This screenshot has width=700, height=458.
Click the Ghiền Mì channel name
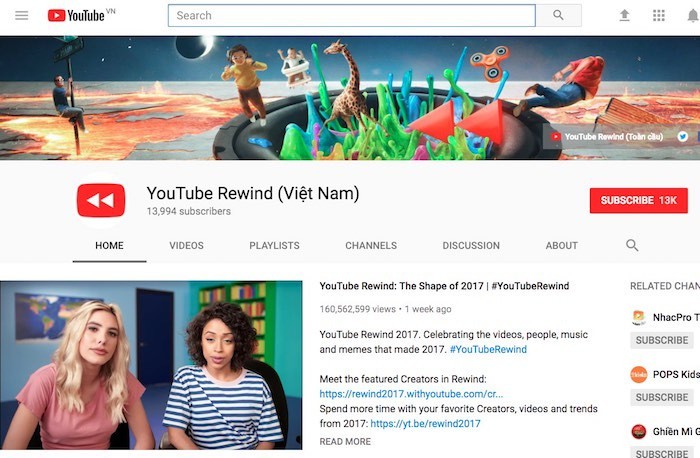(x=676, y=431)
